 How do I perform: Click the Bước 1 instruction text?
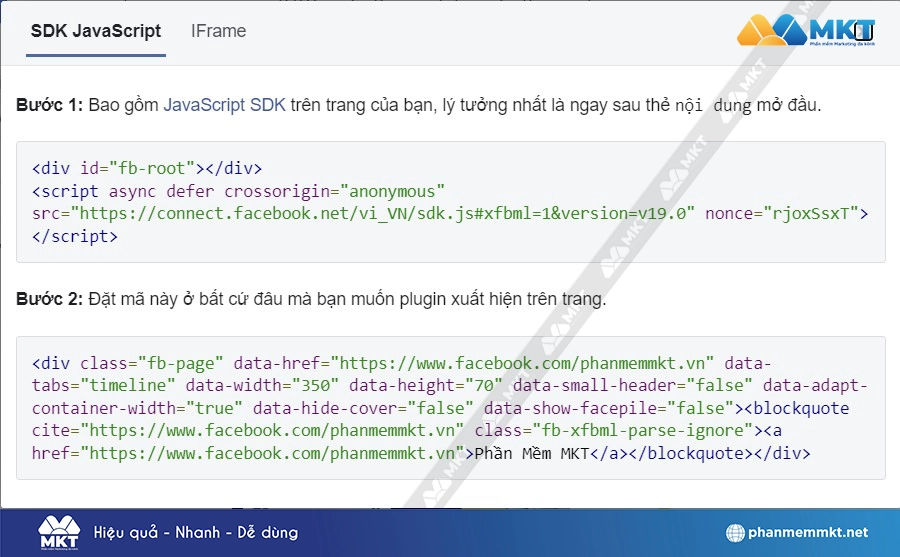pos(418,105)
